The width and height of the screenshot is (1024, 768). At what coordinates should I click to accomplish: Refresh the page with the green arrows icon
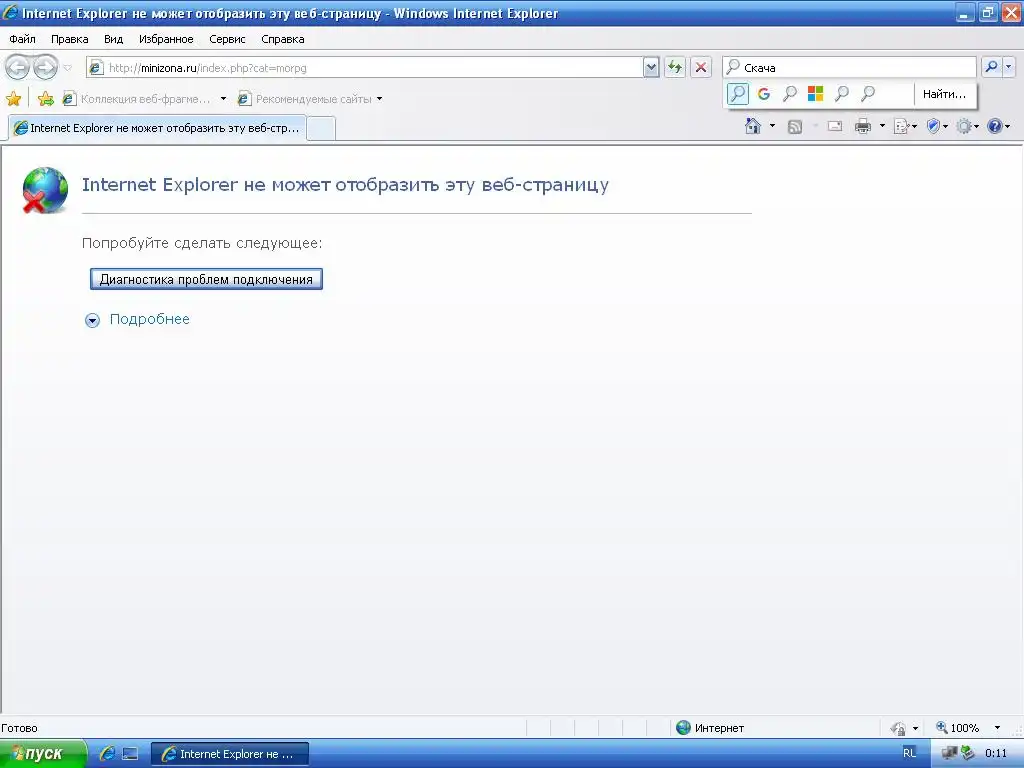point(675,67)
